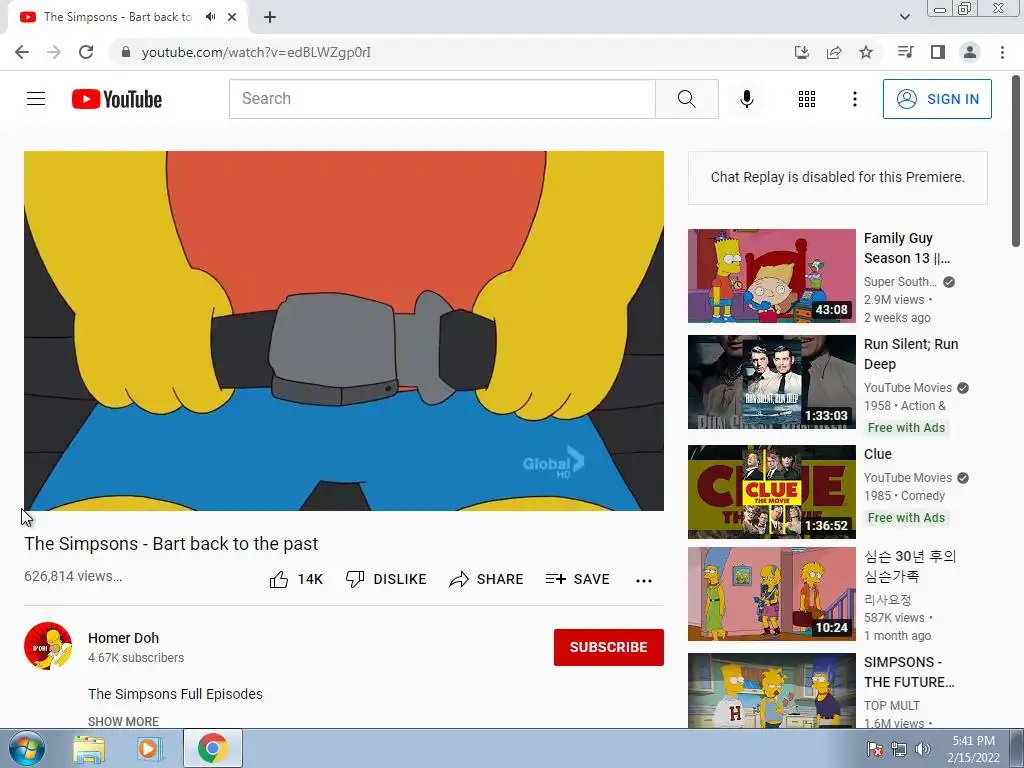This screenshot has height=768, width=1024.
Task: Open Run Silent; Run Deep thumbnail
Action: (771, 382)
